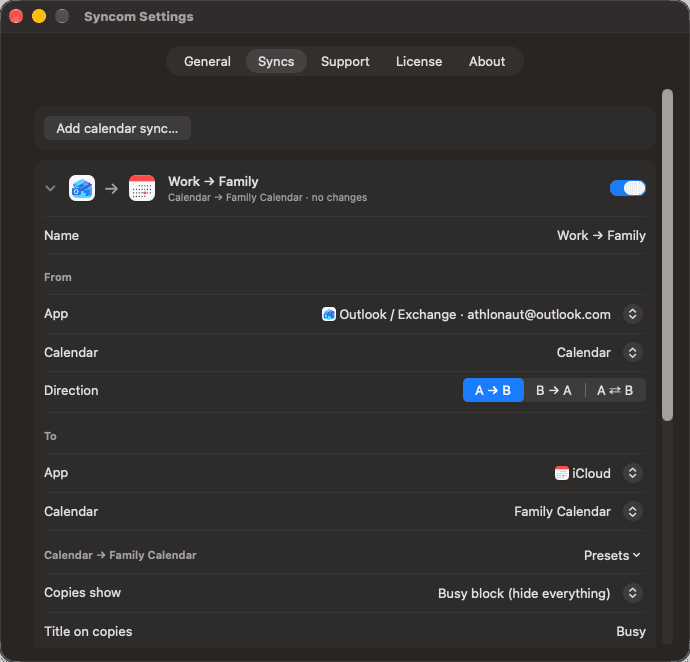Image resolution: width=690 pixels, height=662 pixels.
Task: Open the To App dropdown showing iCloud
Action: point(632,473)
